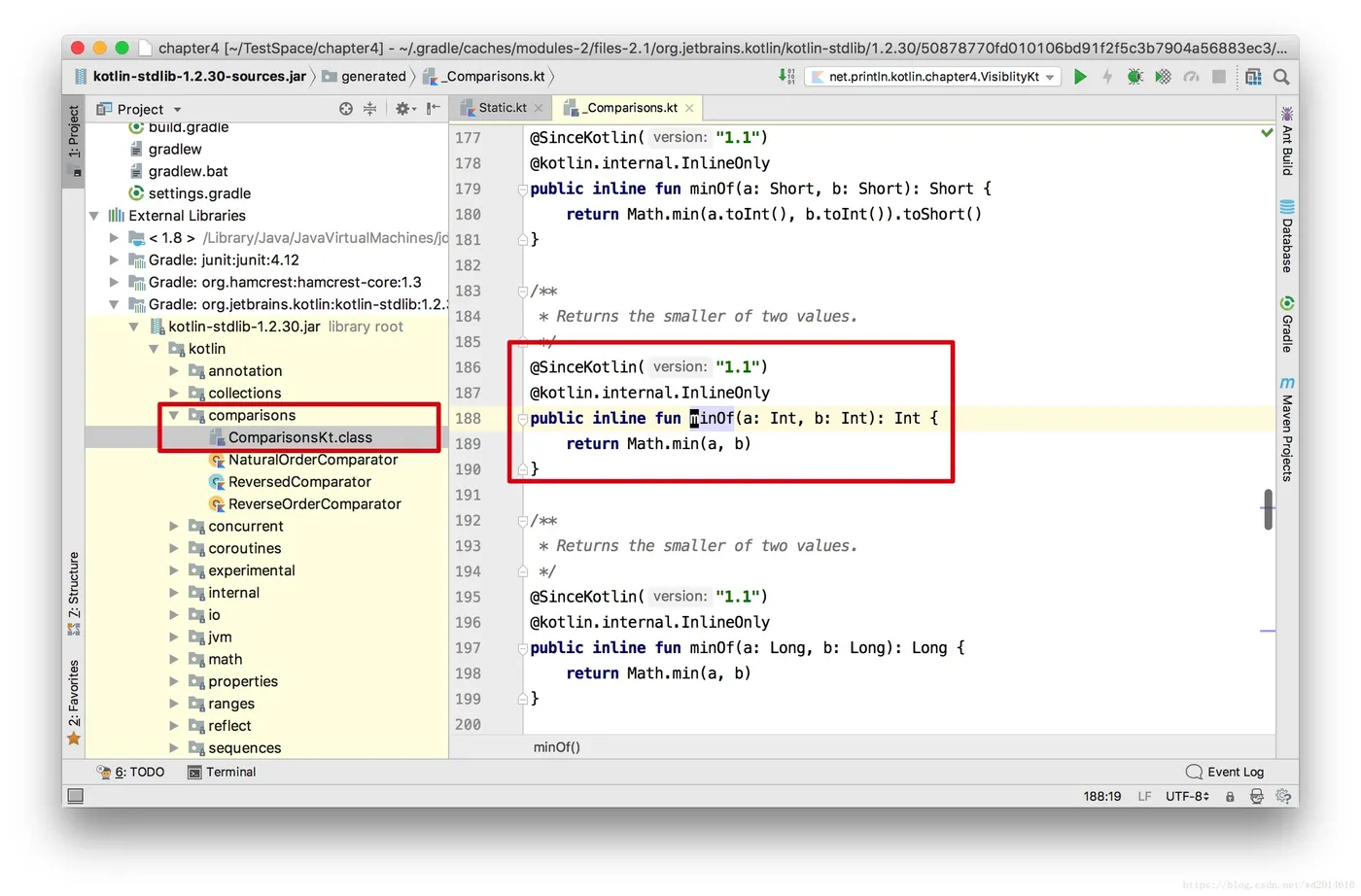The height and width of the screenshot is (896, 1361).
Task: Fold the doc comment at line 183
Action: pyautogui.click(x=522, y=292)
